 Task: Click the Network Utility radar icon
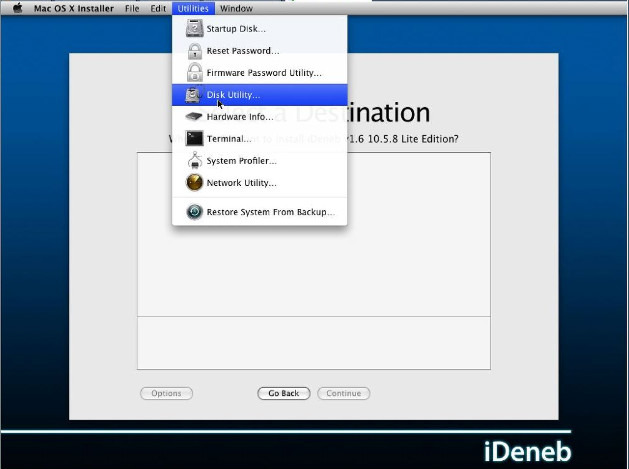(x=195, y=183)
